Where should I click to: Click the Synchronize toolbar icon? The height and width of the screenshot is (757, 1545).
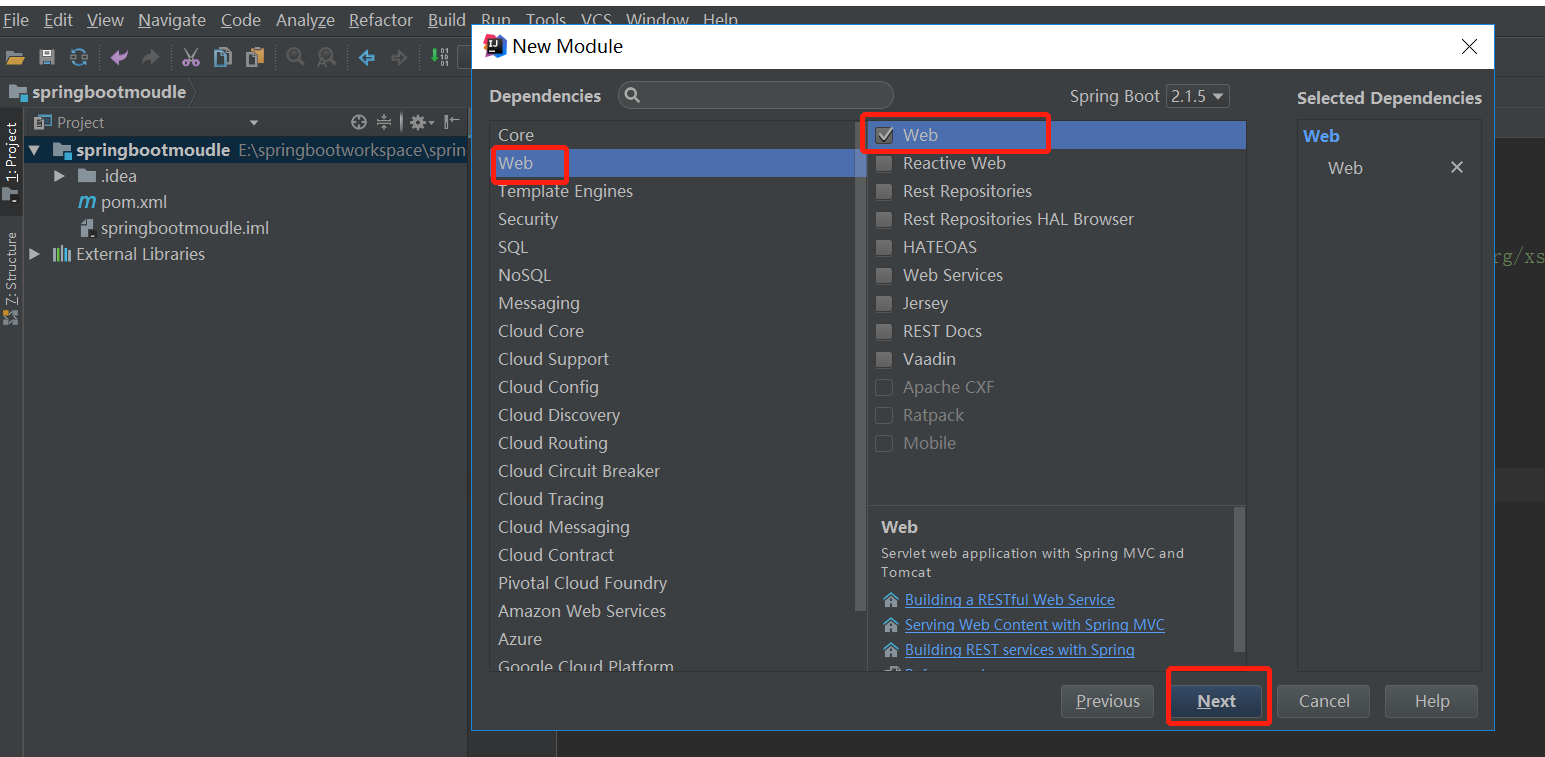[x=79, y=57]
